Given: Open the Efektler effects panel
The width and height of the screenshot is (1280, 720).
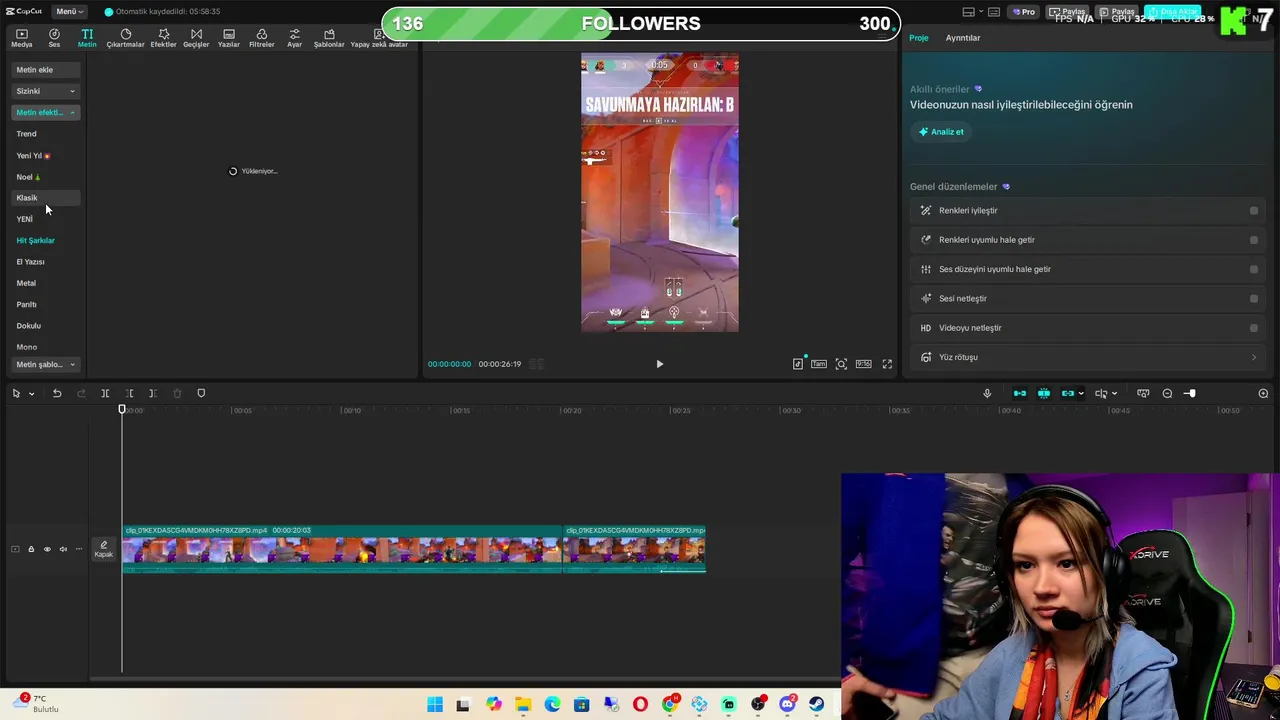Looking at the screenshot, I should [163, 38].
